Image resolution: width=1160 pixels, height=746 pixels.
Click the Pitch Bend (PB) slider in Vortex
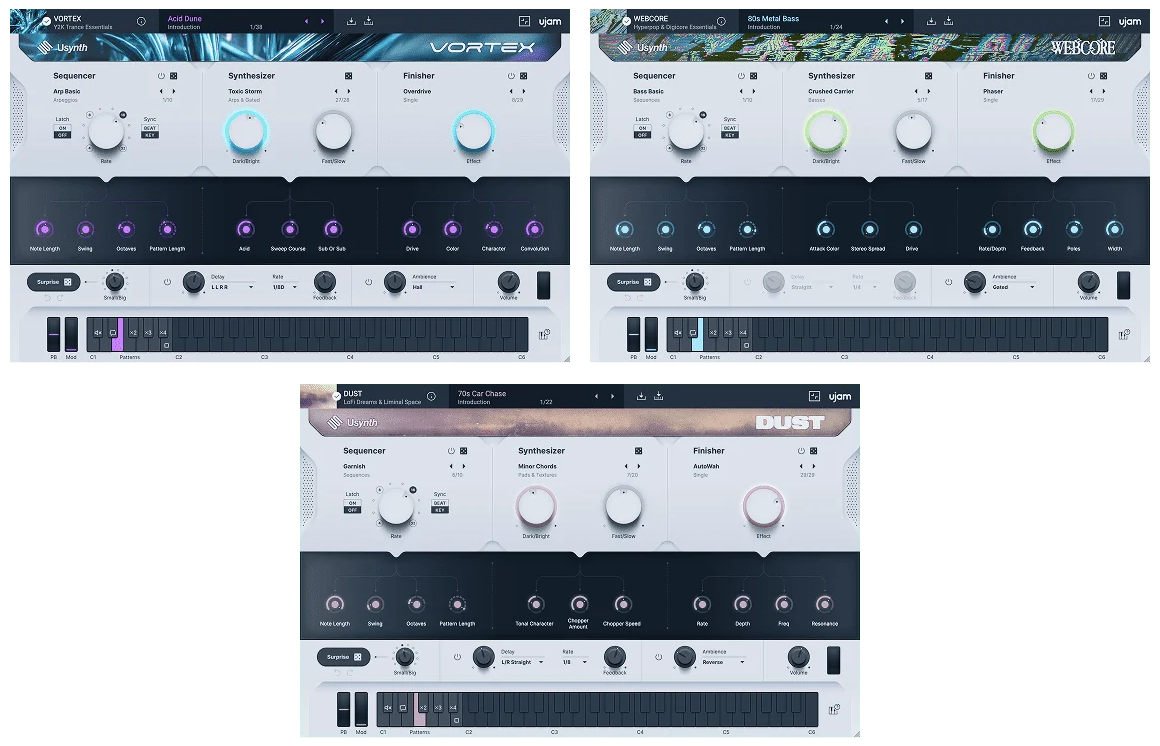(53, 335)
